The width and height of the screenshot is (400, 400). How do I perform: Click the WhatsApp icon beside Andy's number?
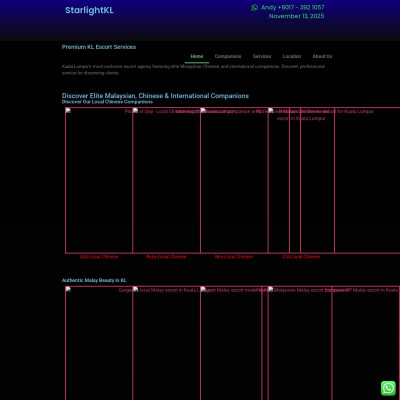click(255, 7)
